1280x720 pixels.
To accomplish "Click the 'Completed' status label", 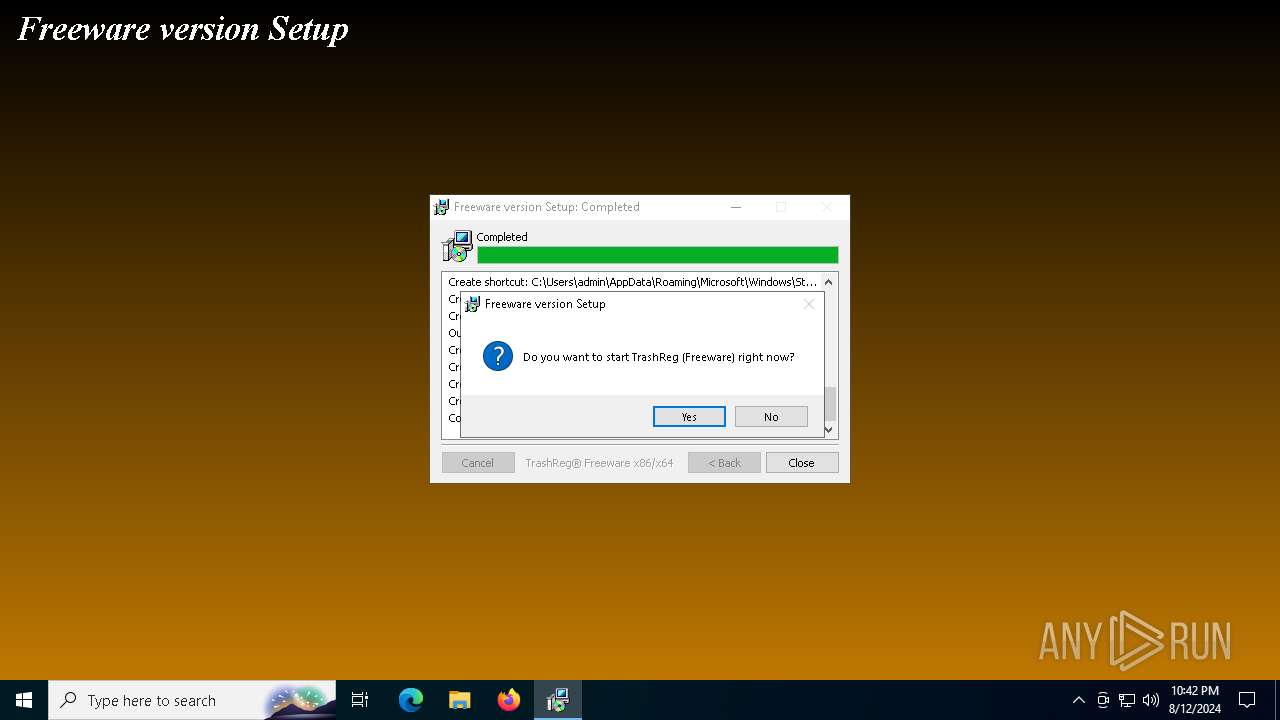I will click(502, 237).
